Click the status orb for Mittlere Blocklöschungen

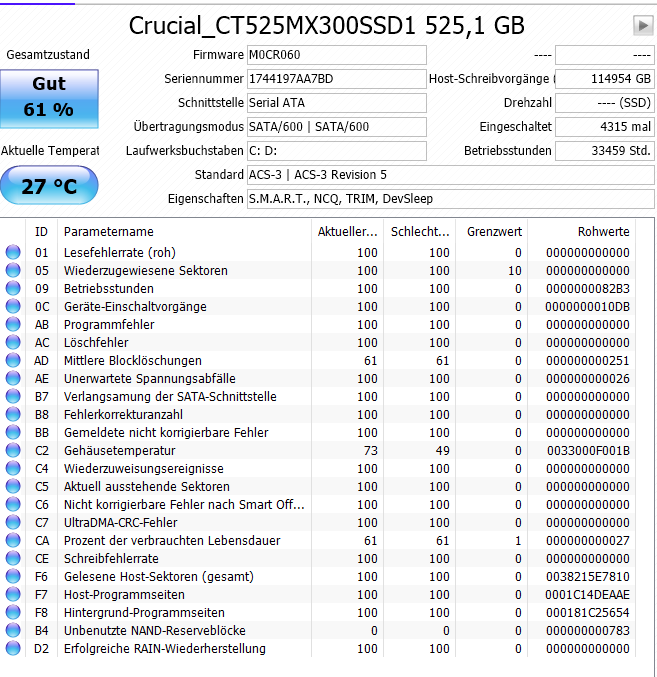click(13, 360)
